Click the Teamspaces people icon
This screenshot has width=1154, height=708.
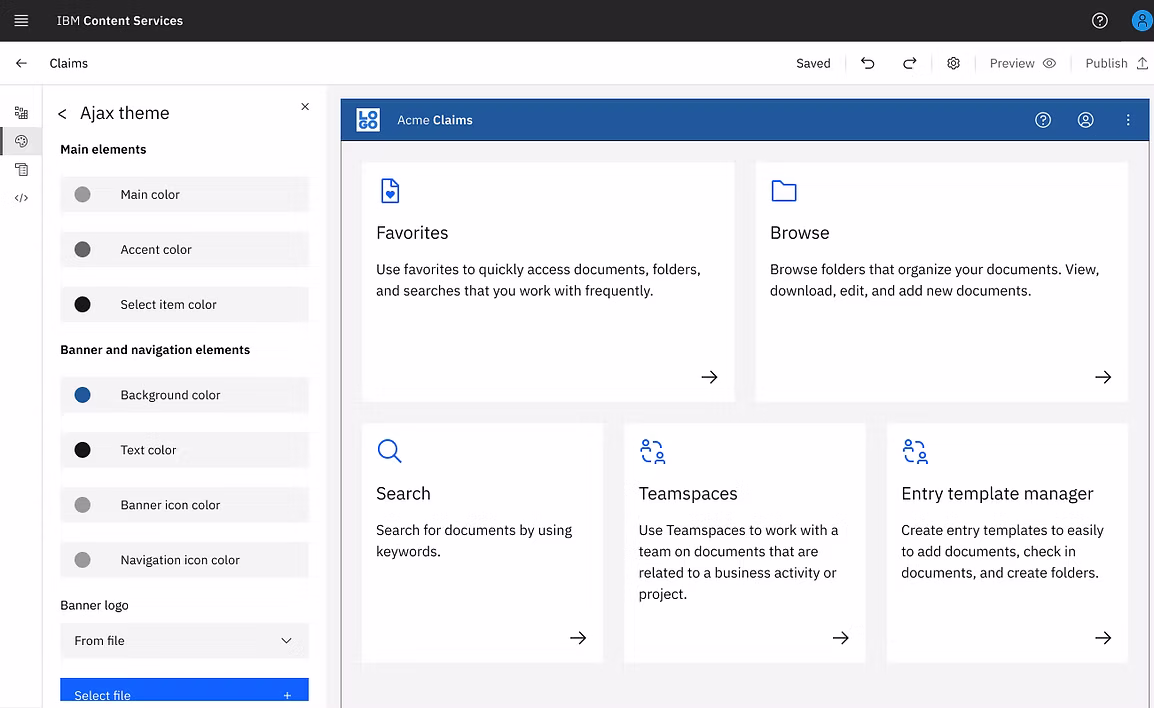pos(652,451)
